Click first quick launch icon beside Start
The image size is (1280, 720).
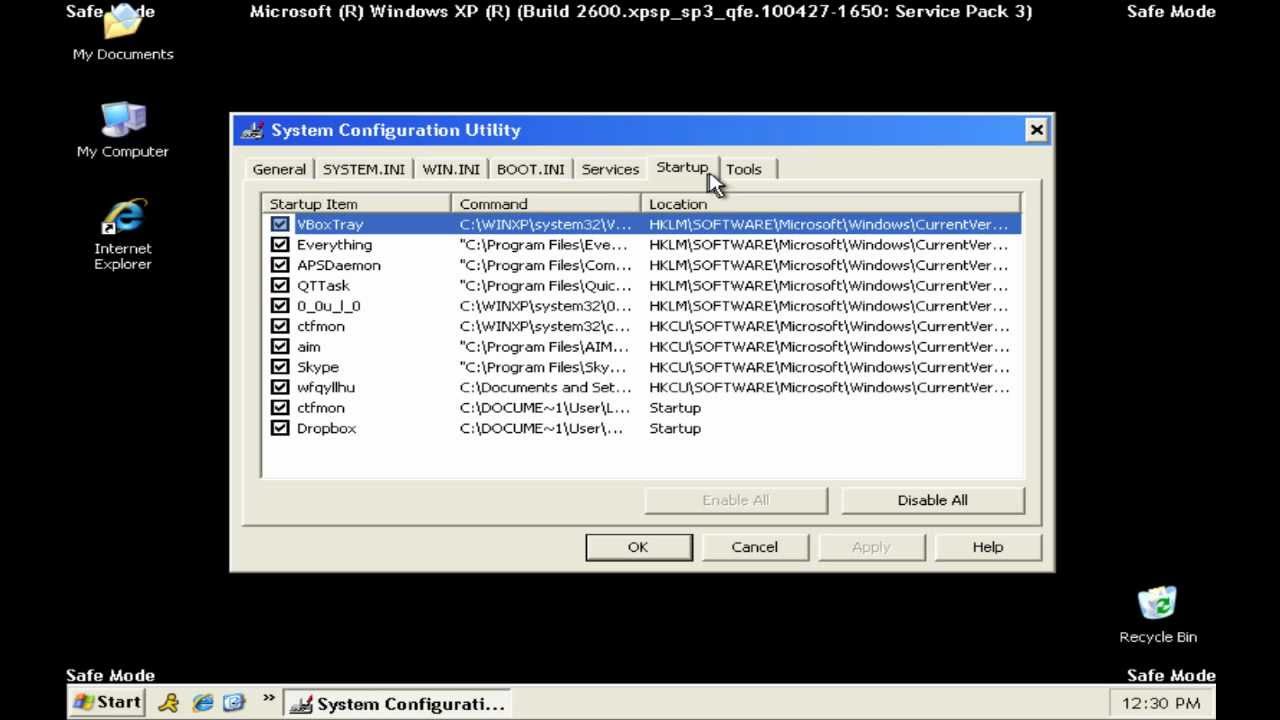(x=168, y=703)
